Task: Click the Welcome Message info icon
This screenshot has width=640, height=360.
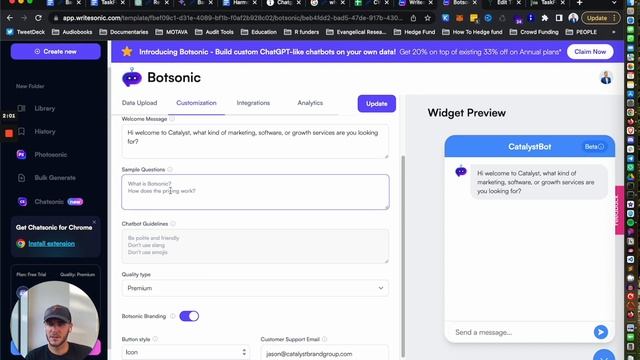Action: coord(172,119)
